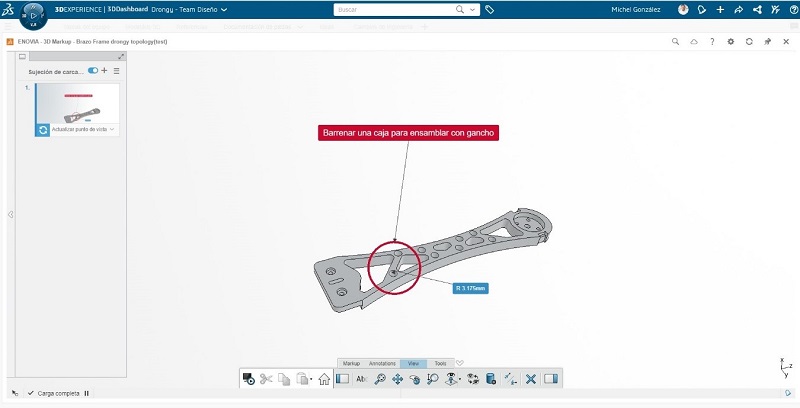The width and height of the screenshot is (800, 408).
Task: Click the scissors cut icon
Action: tap(266, 379)
